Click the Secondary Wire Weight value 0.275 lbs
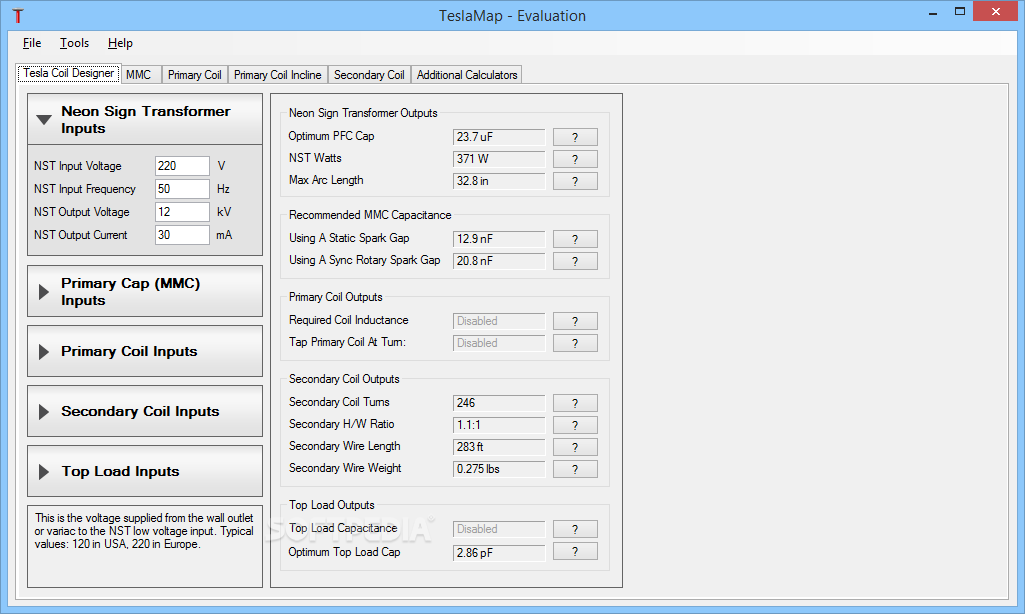Screen dimensions: 1025x614 point(499,469)
